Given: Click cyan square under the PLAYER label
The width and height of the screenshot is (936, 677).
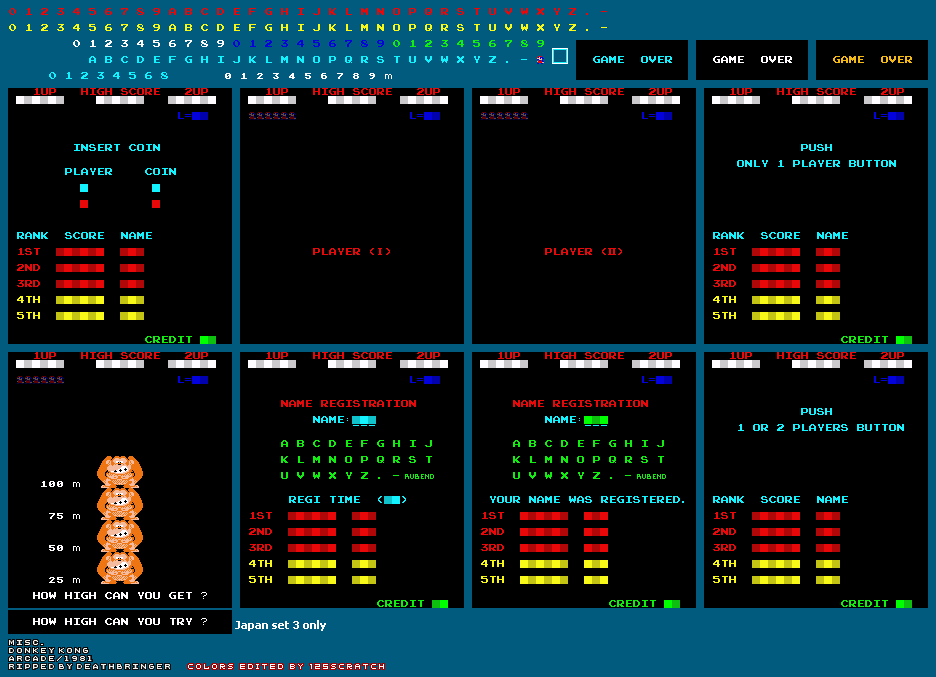Looking at the screenshot, I should (x=84, y=188).
